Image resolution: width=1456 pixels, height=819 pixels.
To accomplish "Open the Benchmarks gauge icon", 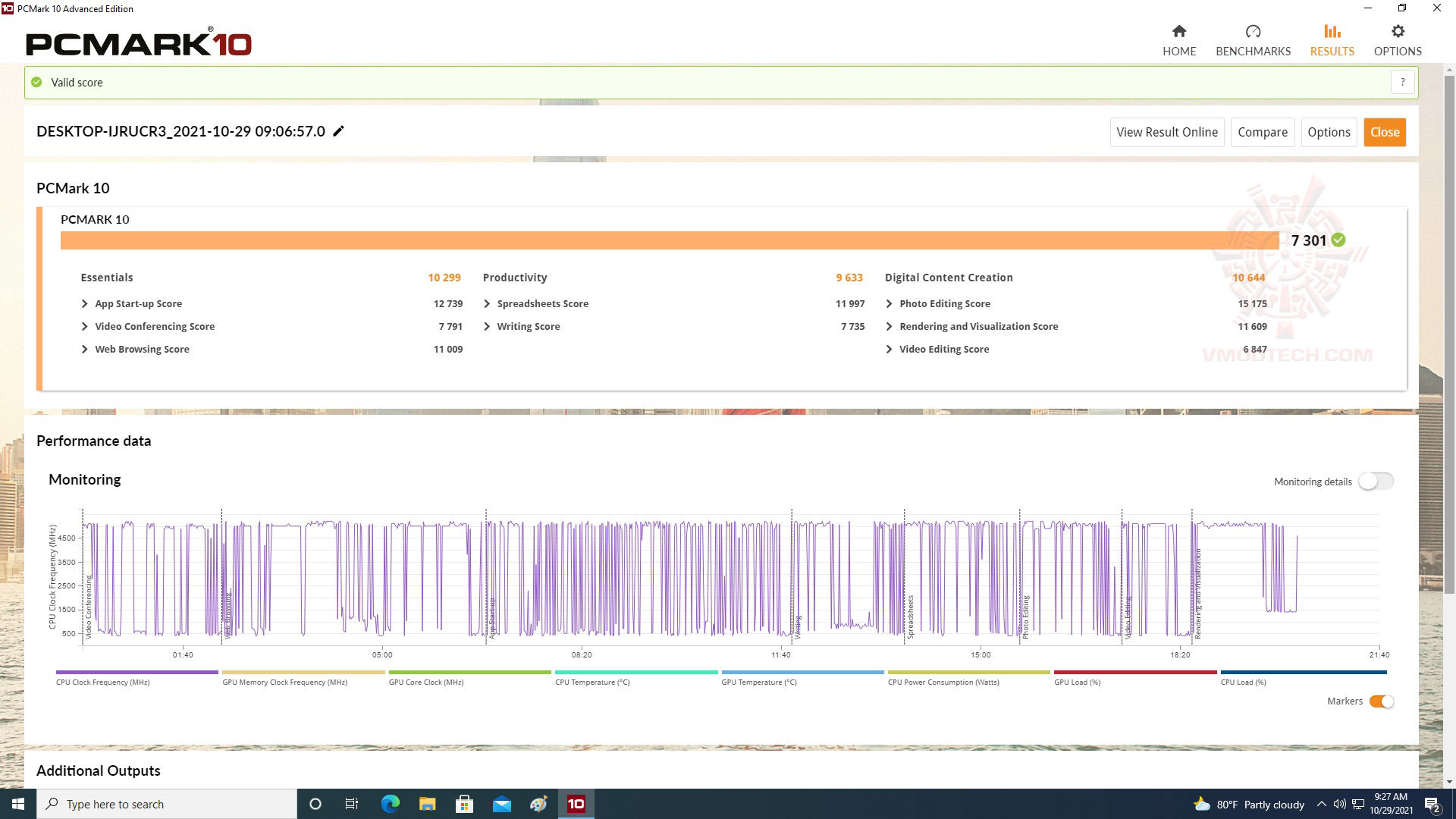I will [1253, 32].
